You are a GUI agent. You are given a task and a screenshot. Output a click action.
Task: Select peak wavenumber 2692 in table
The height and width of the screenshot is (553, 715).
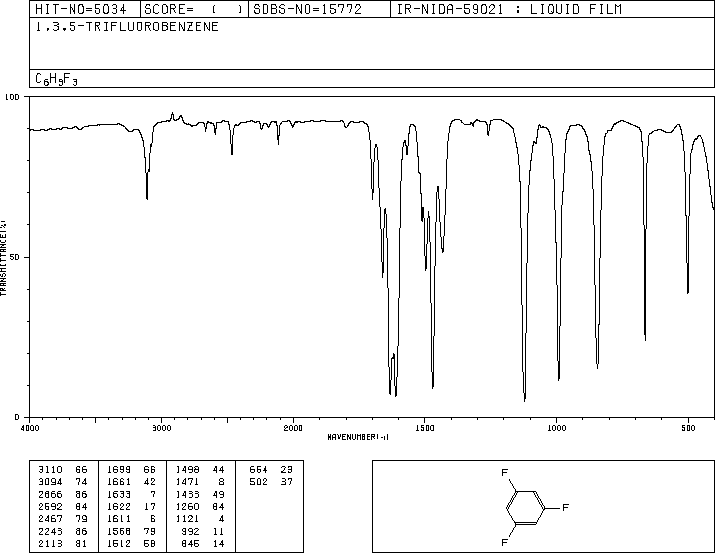(x=50, y=506)
